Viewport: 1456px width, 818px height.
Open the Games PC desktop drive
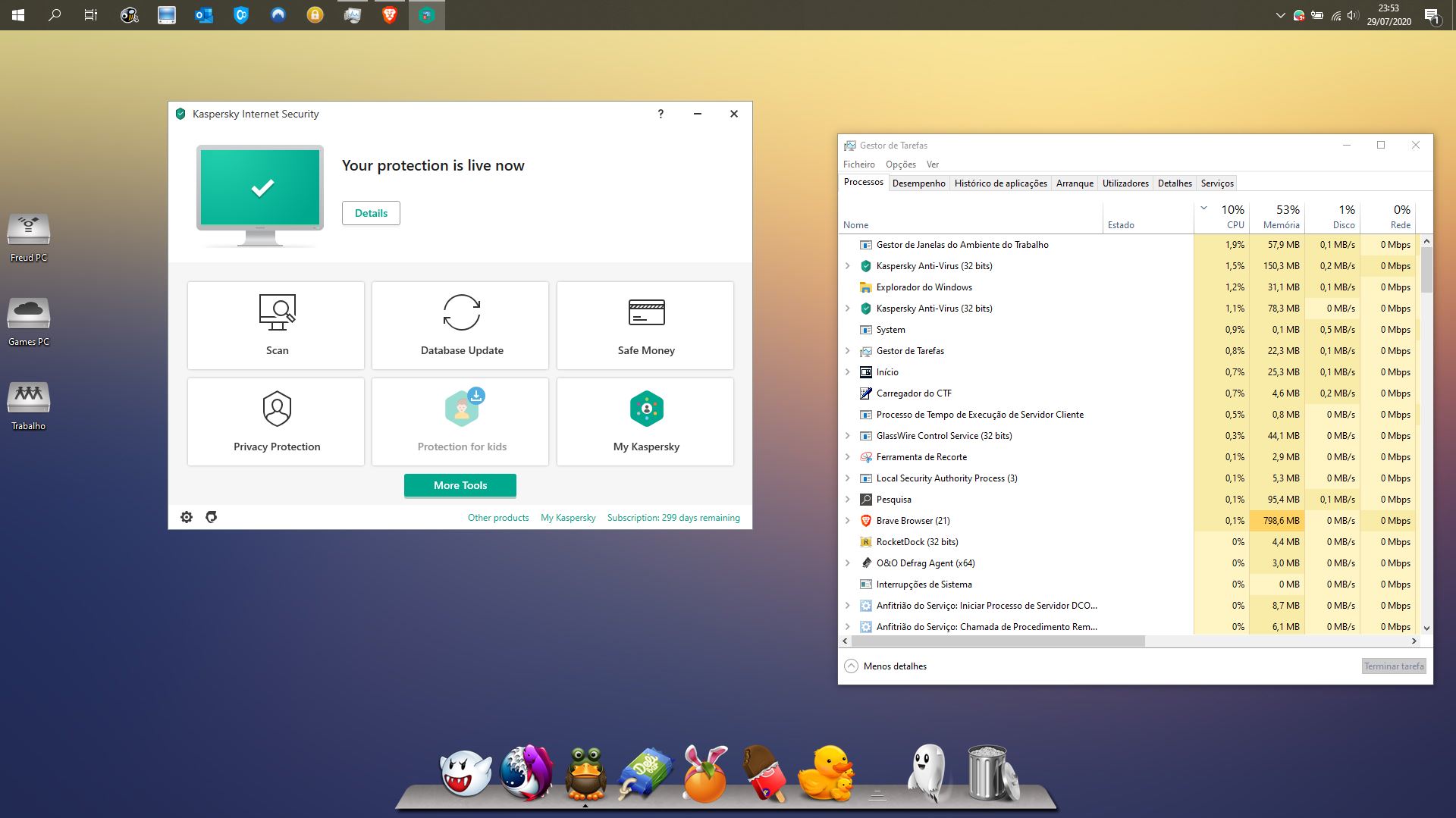(x=29, y=321)
